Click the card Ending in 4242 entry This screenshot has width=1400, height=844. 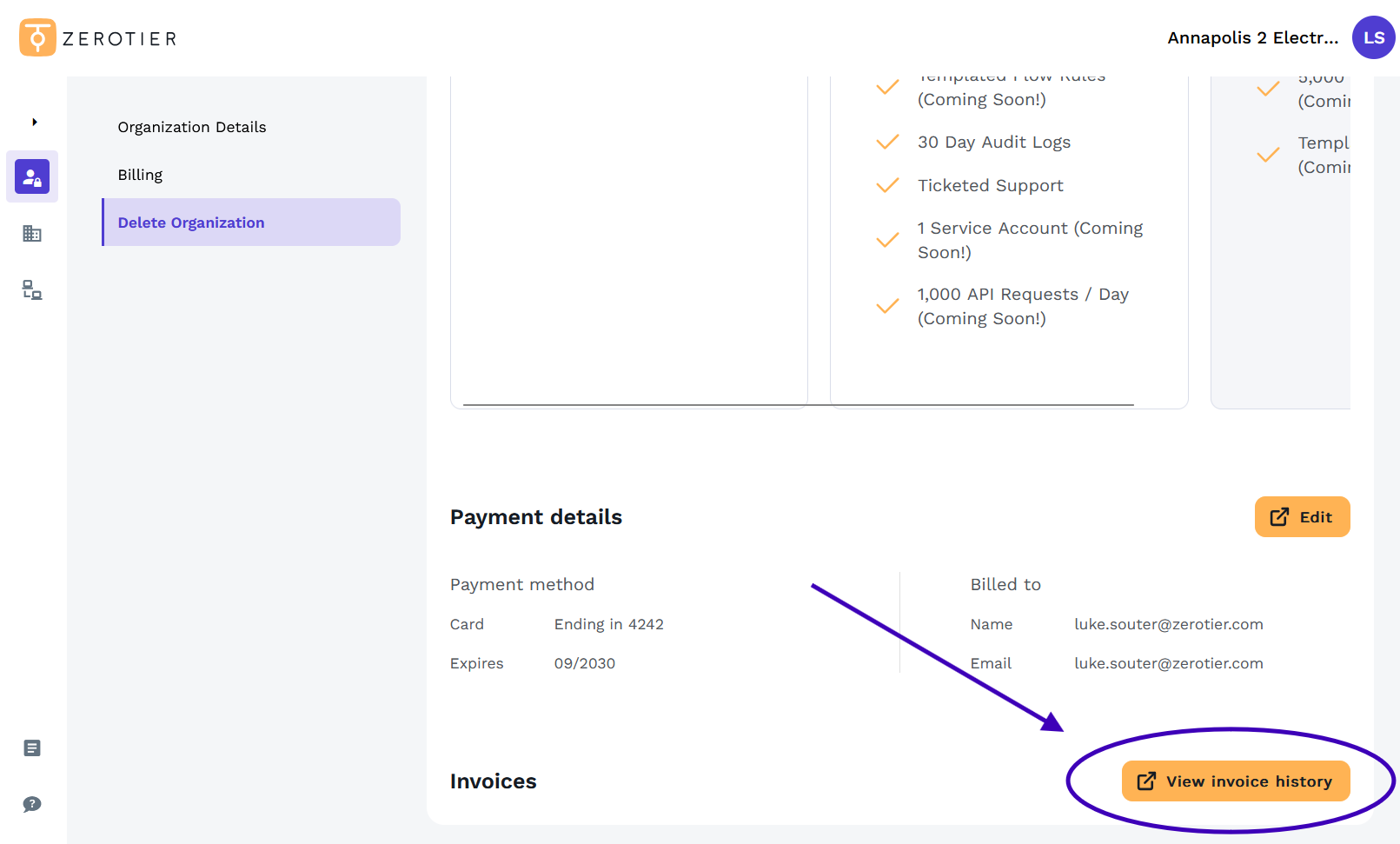[x=609, y=623]
